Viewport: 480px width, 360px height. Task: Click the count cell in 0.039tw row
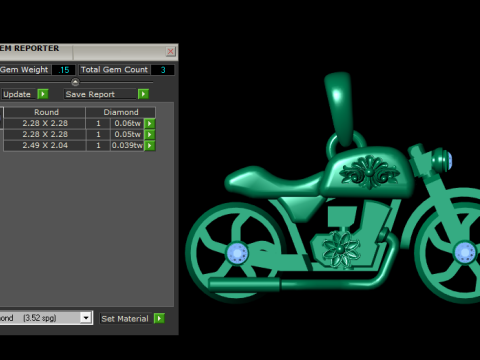pos(98,145)
